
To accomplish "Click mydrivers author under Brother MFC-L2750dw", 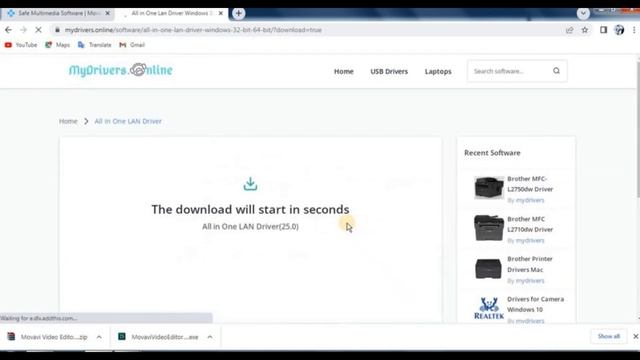I will tap(530, 200).
